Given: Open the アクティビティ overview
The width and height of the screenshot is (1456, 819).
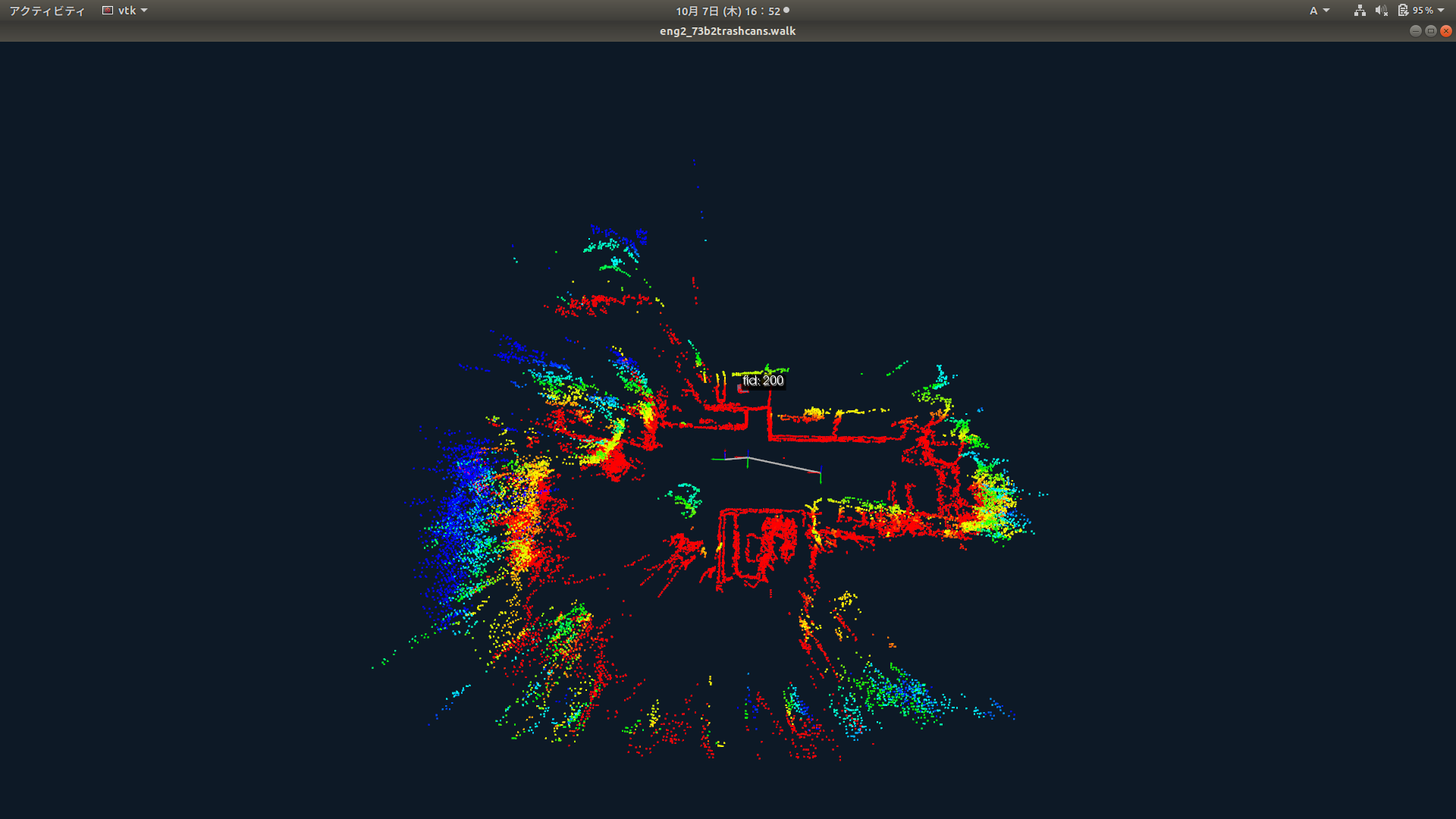Looking at the screenshot, I should [x=47, y=11].
